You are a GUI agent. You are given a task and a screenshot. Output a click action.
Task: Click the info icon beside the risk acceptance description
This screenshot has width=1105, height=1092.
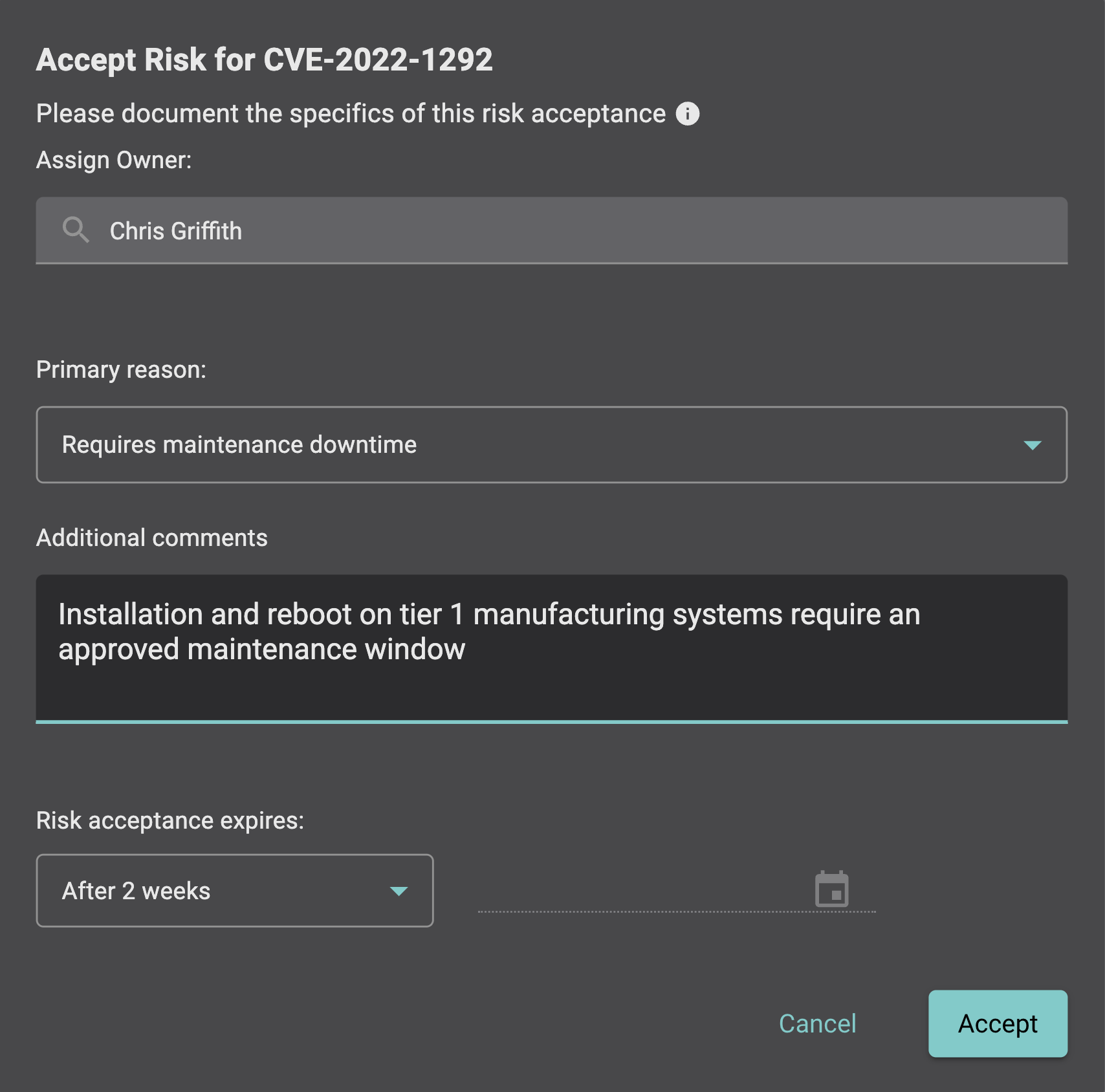(687, 114)
